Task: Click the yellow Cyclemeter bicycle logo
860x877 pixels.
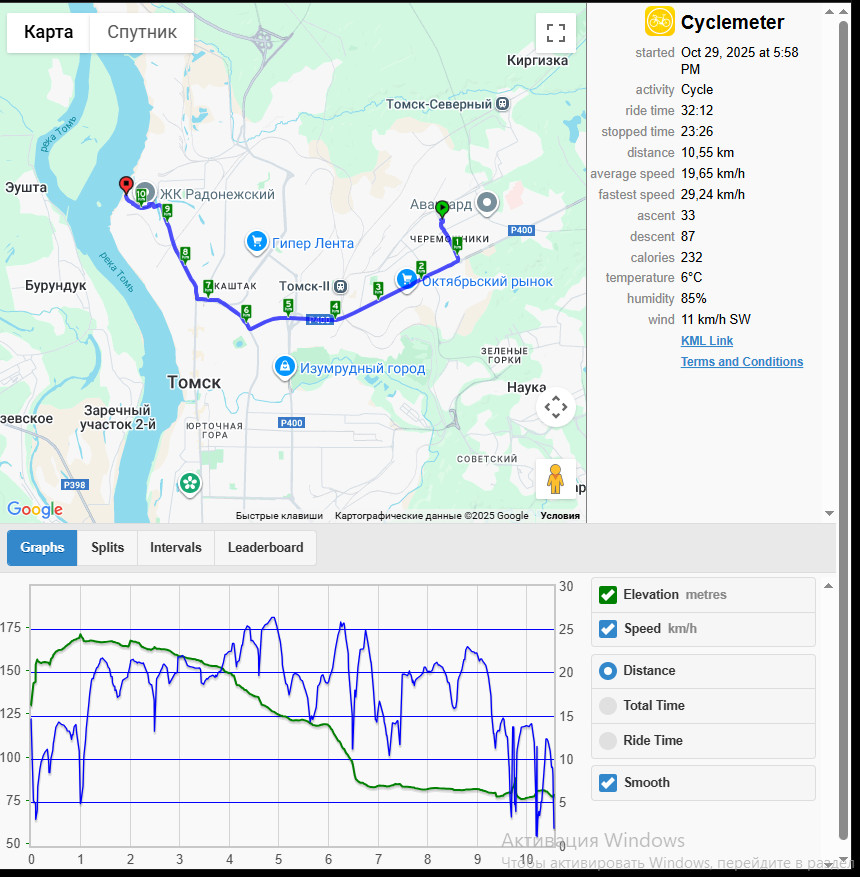Action: 659,21
